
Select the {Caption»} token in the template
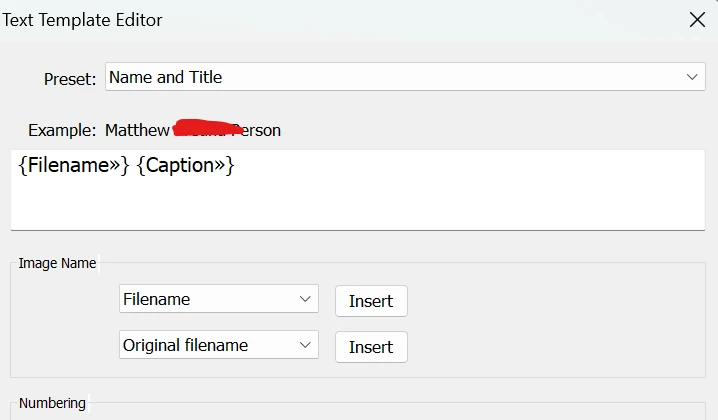pyautogui.click(x=185, y=166)
